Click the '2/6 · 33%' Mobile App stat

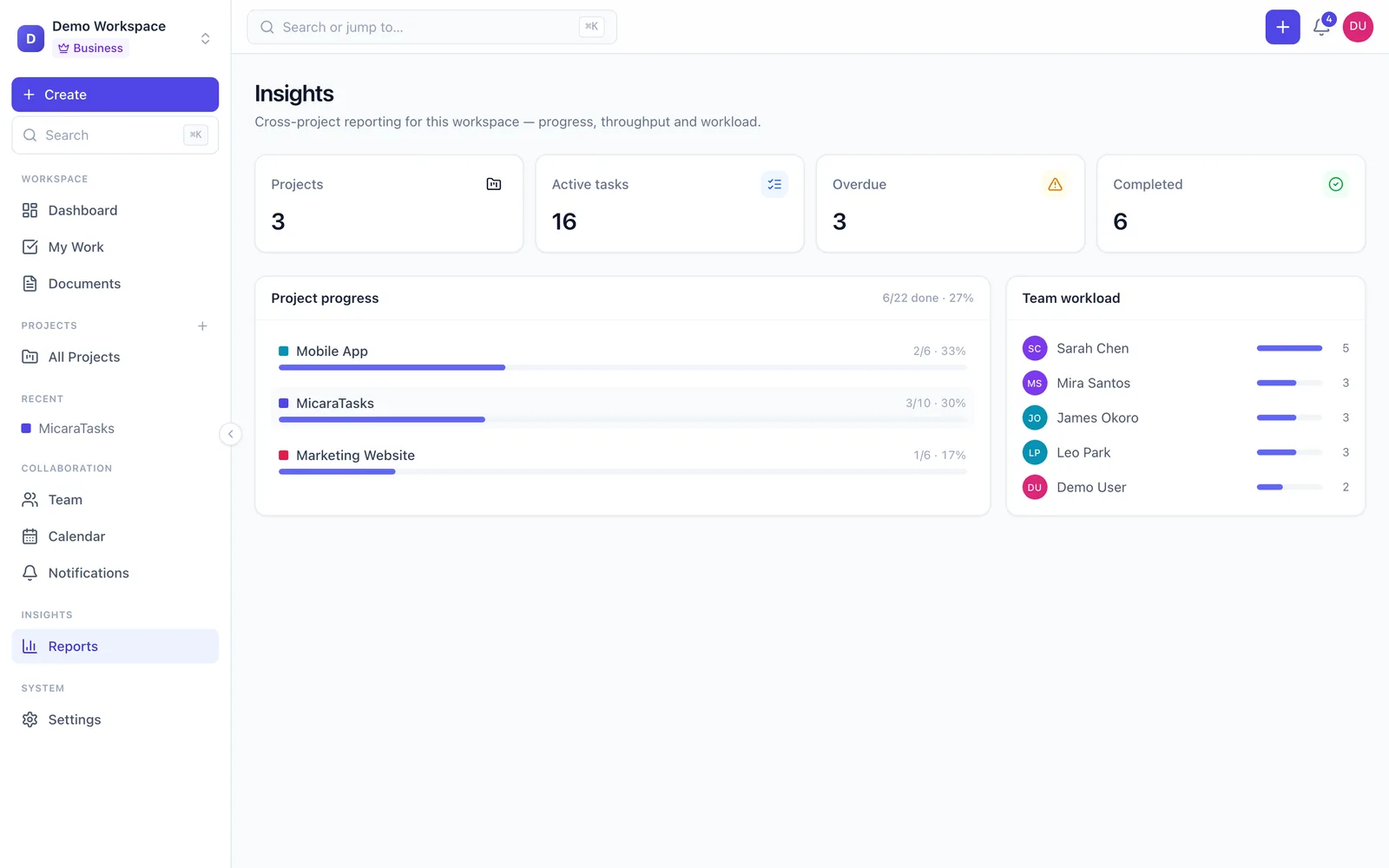pyautogui.click(x=939, y=352)
